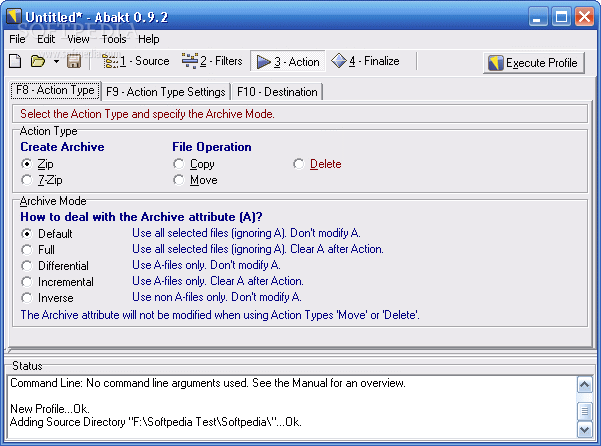Choose the Copy file operation
Viewport: 601px width, 446px height.
tap(179, 164)
